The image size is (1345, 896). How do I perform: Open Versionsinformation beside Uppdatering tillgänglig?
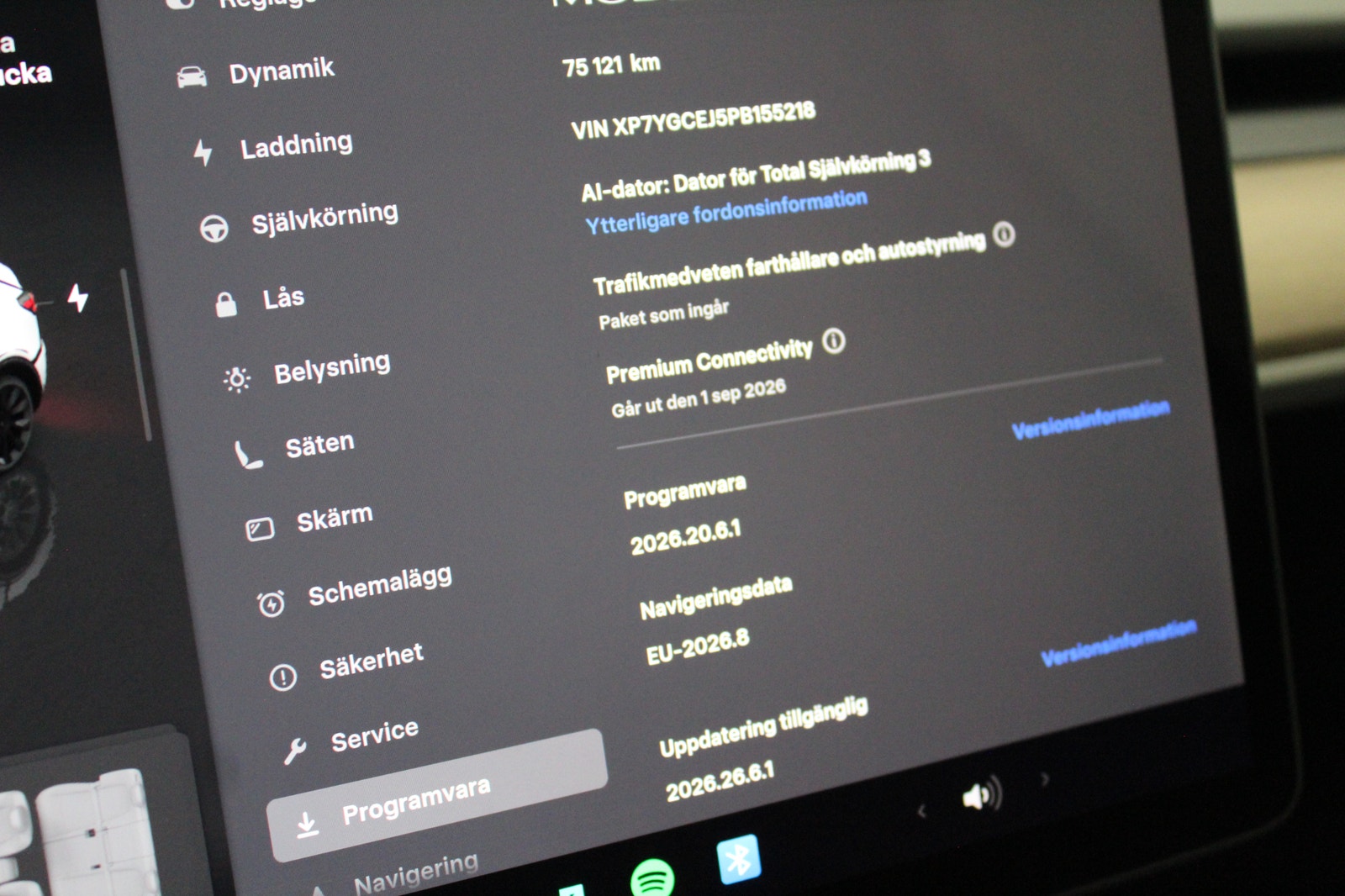click(1119, 643)
